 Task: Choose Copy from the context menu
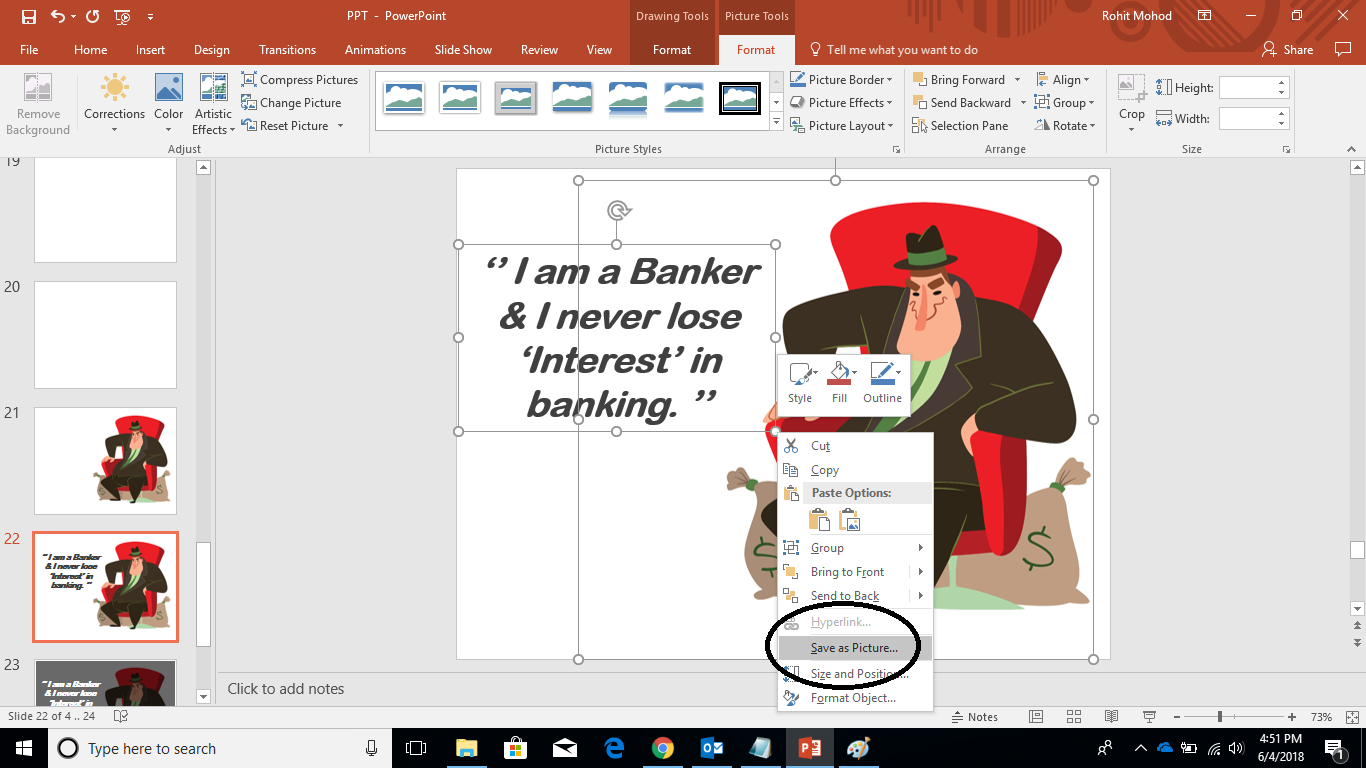[x=855, y=470]
